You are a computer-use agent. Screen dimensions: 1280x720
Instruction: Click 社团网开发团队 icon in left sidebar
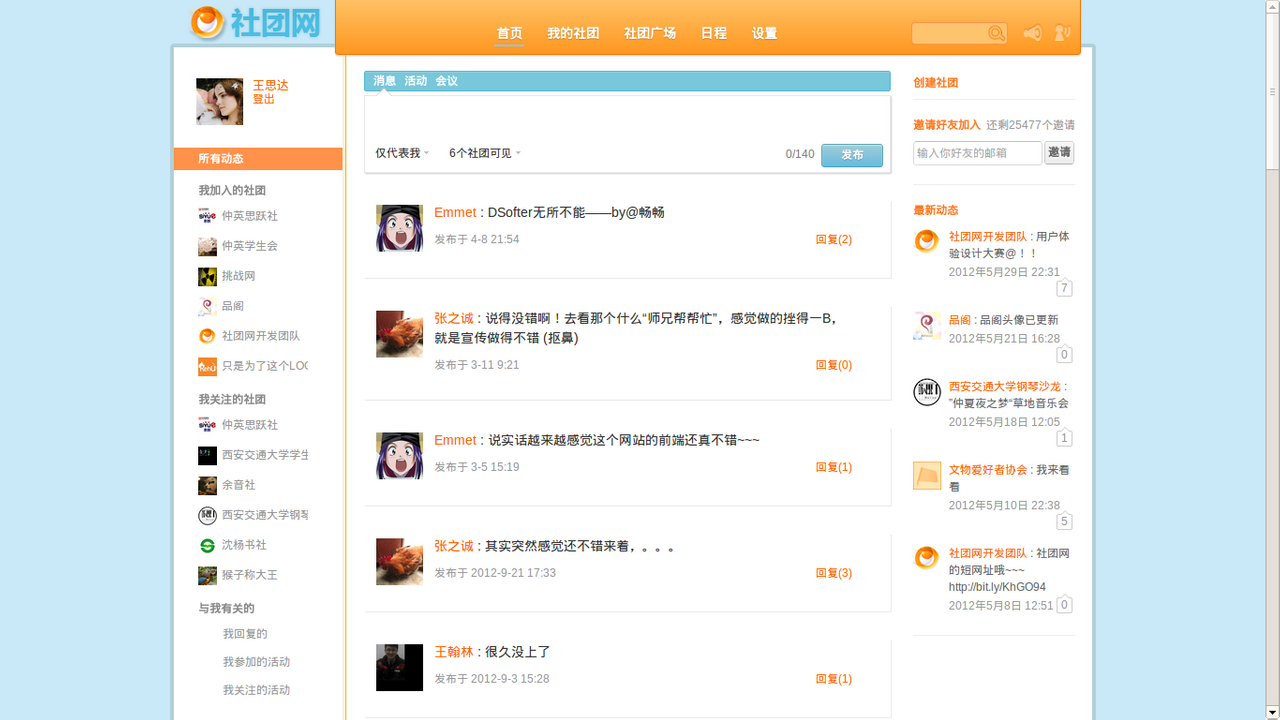point(207,336)
